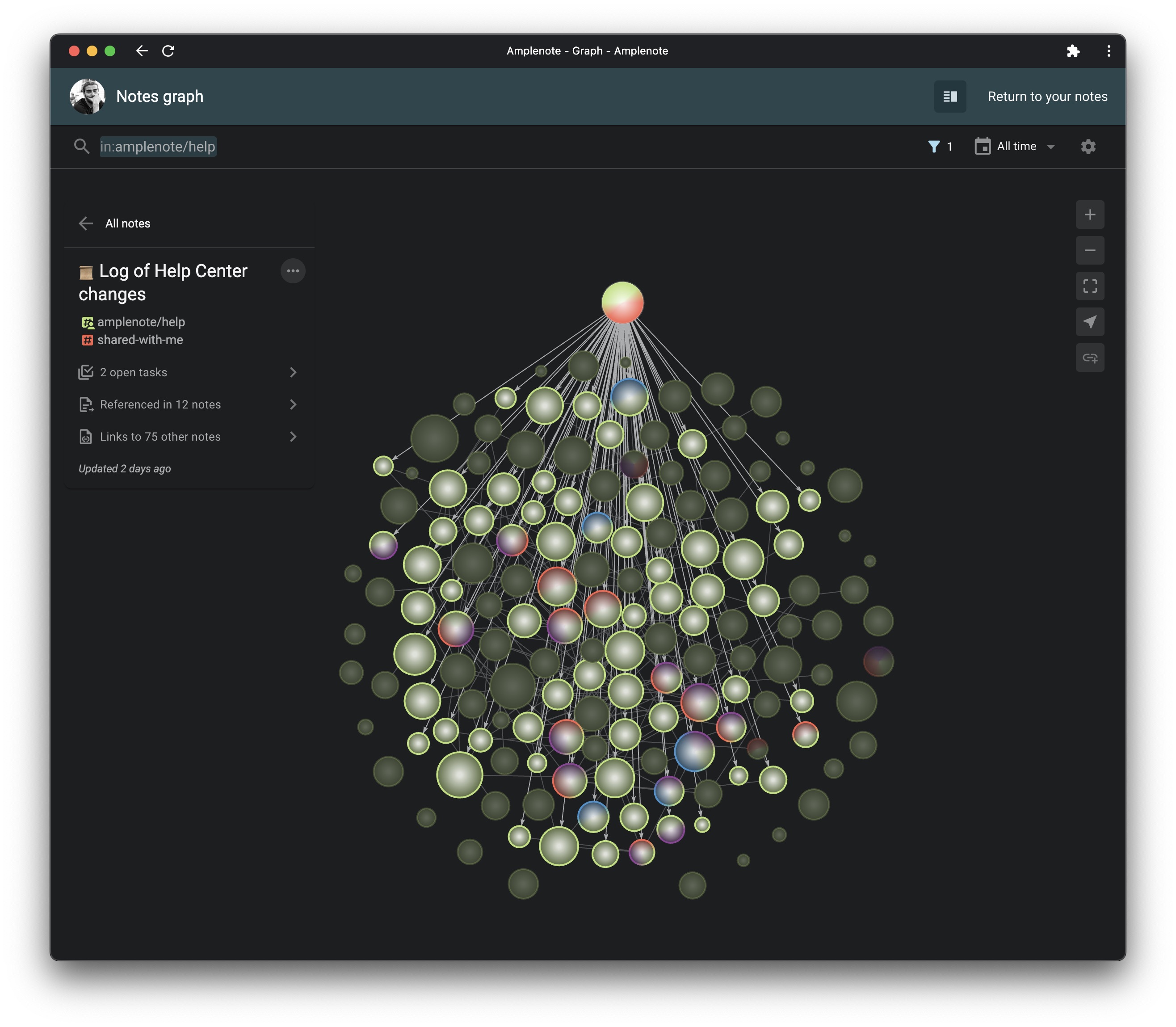Screen dimensions: 1176x1027
Task: Open graph settings gear
Action: (1088, 147)
